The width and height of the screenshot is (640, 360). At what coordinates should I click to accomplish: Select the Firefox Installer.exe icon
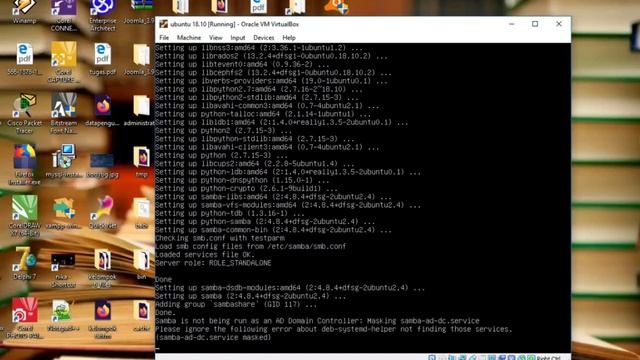coord(24,164)
